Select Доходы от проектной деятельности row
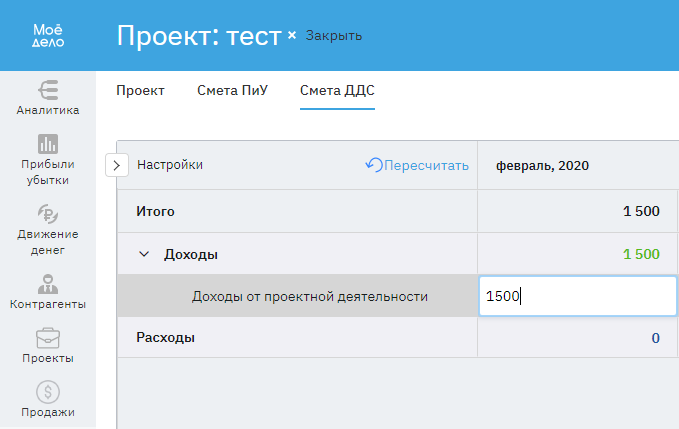The image size is (679, 429). coord(309,296)
